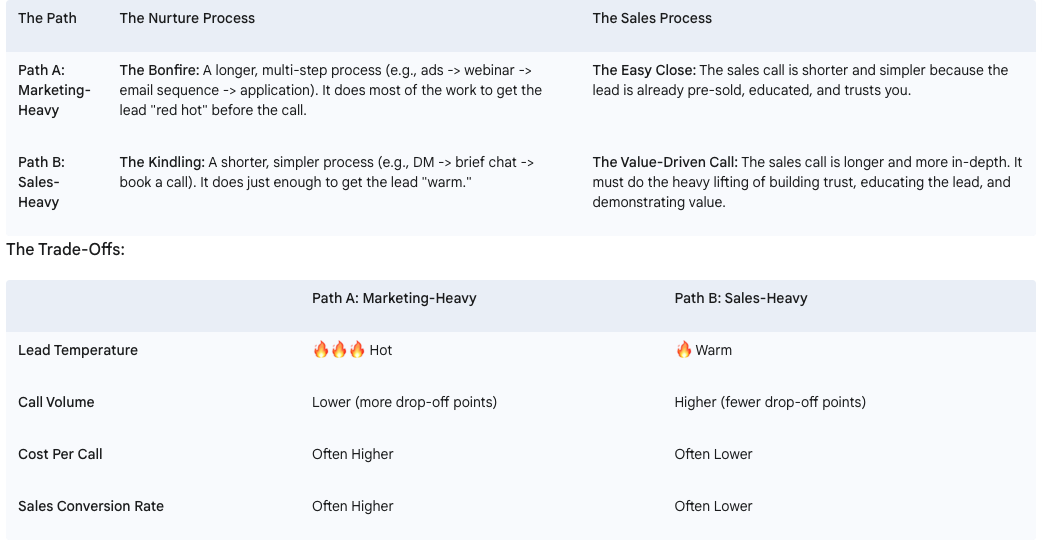Select the "The Nurture Process" column header
Image resolution: width=1042 pixels, height=541 pixels.
(187, 18)
